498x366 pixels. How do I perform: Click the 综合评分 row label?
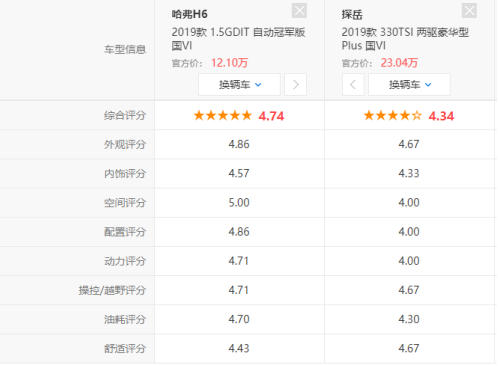125,116
